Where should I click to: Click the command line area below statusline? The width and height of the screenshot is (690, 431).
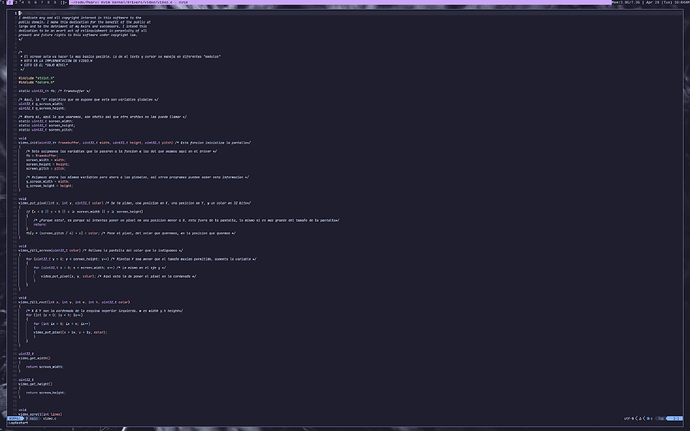(x=345, y=423)
